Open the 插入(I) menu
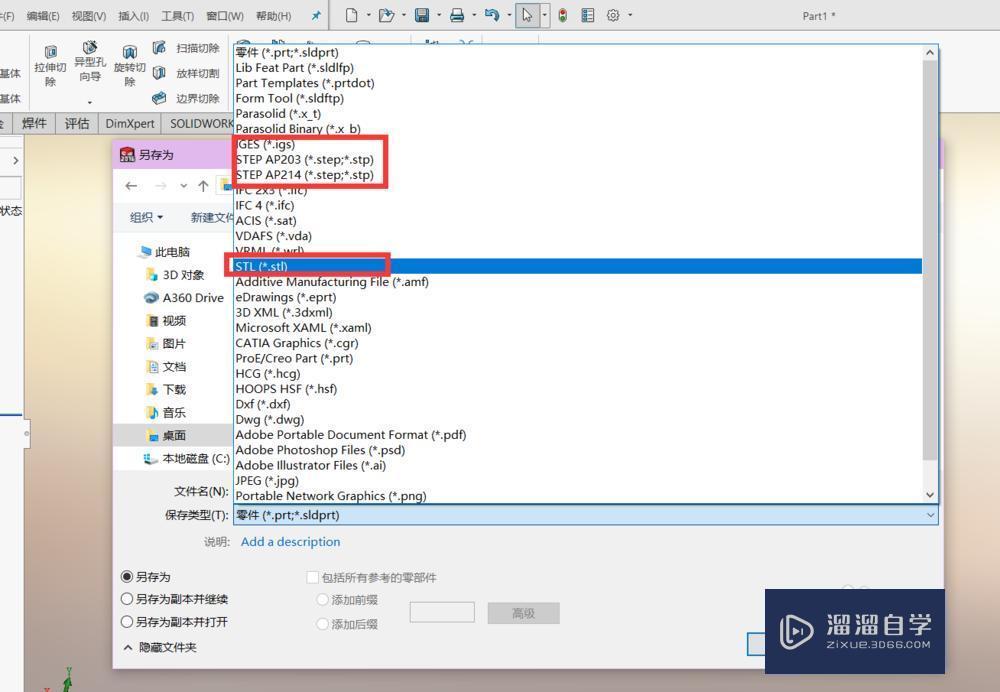Screen dimensions: 1000x692 point(133,16)
